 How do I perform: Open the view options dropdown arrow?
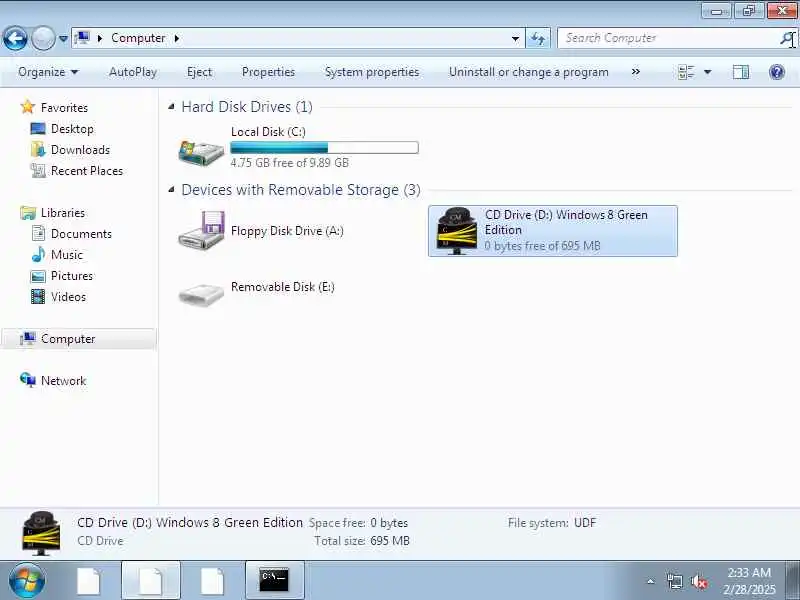(x=708, y=72)
